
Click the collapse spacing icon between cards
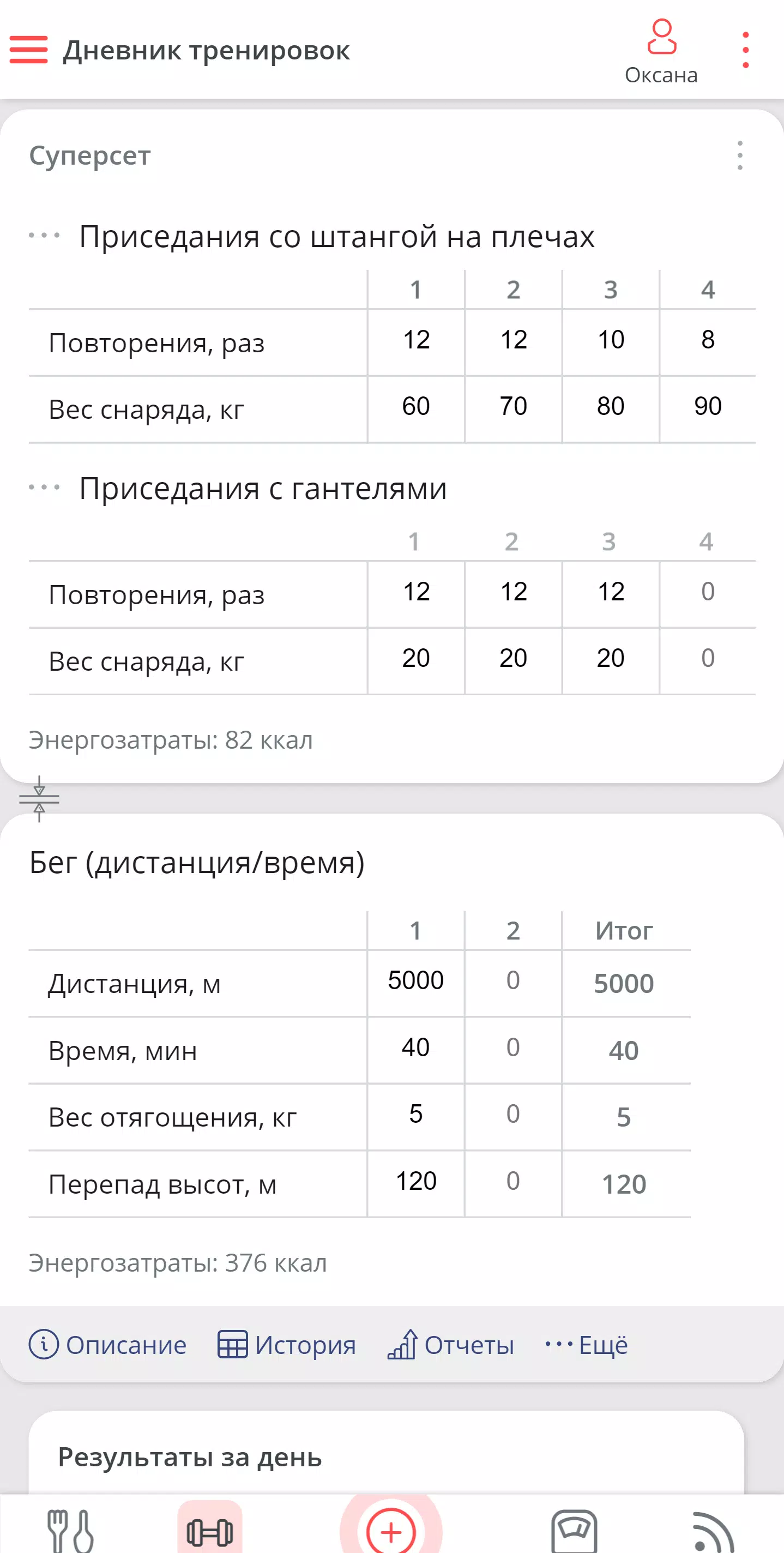point(39,799)
